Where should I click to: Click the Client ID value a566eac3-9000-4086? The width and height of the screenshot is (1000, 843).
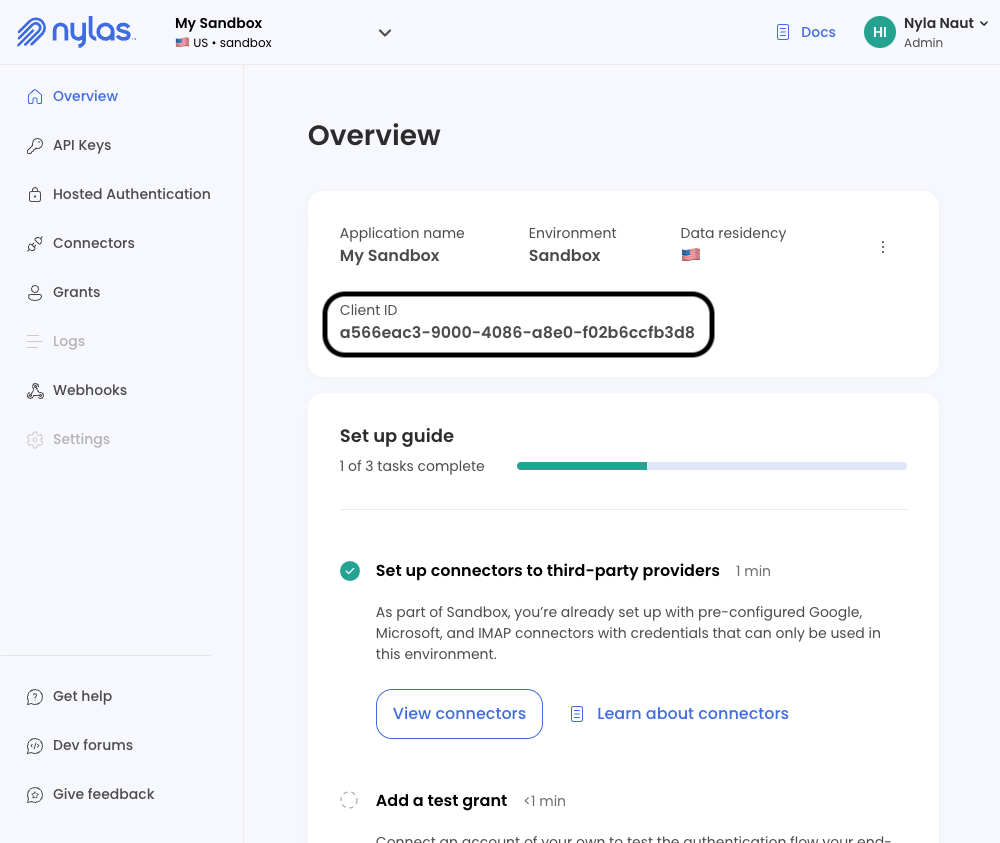[x=517, y=332]
